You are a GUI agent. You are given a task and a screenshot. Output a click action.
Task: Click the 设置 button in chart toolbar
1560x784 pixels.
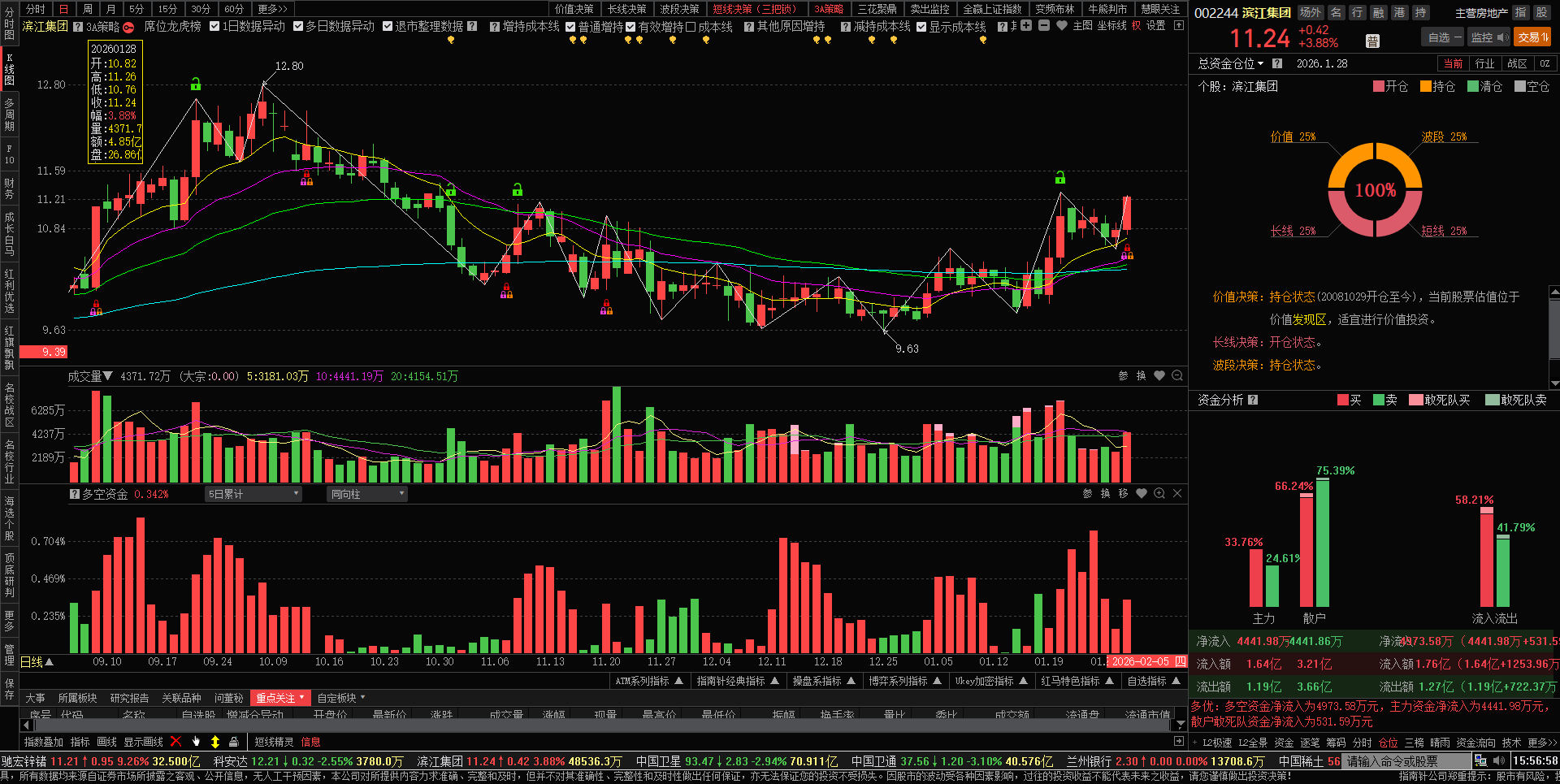(1155, 26)
